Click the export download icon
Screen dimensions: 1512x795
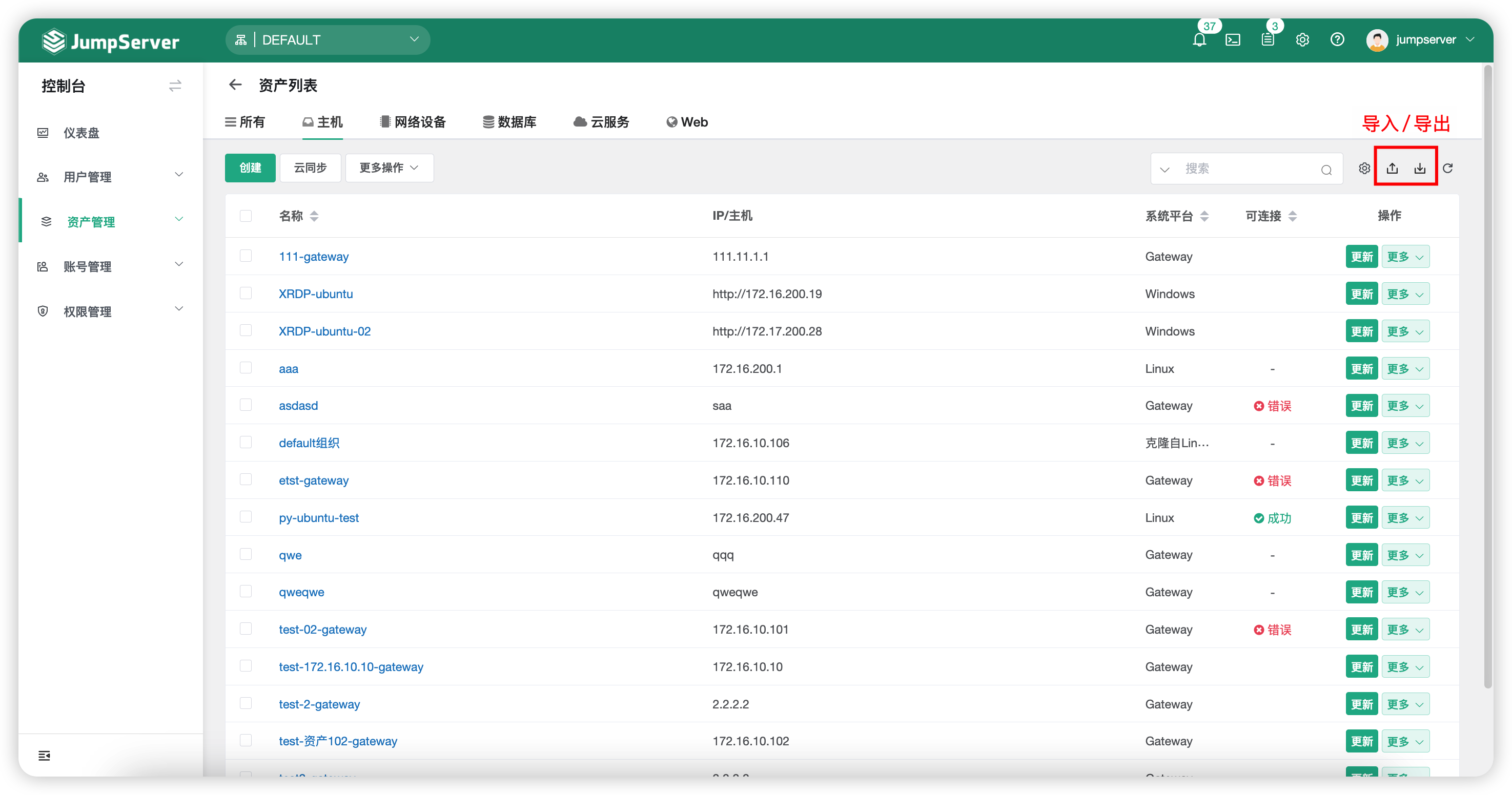pyautogui.click(x=1420, y=169)
